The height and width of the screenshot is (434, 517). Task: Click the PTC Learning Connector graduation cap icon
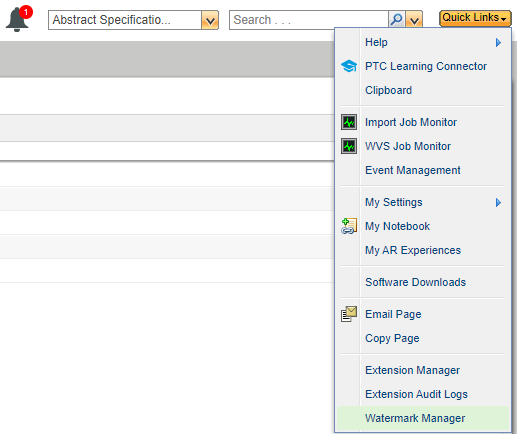click(349, 66)
